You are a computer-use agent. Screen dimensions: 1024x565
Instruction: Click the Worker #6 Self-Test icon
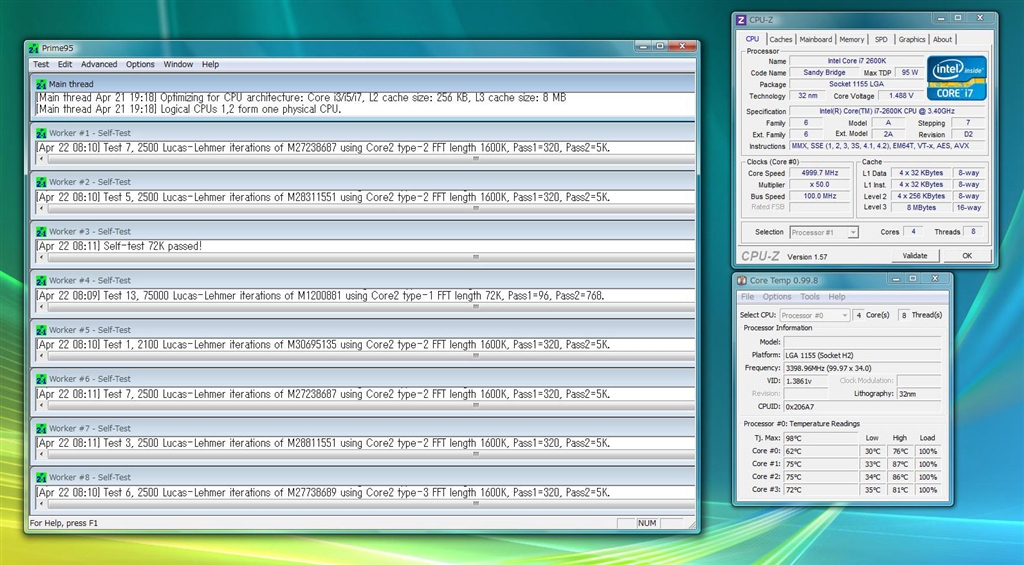tap(41, 379)
